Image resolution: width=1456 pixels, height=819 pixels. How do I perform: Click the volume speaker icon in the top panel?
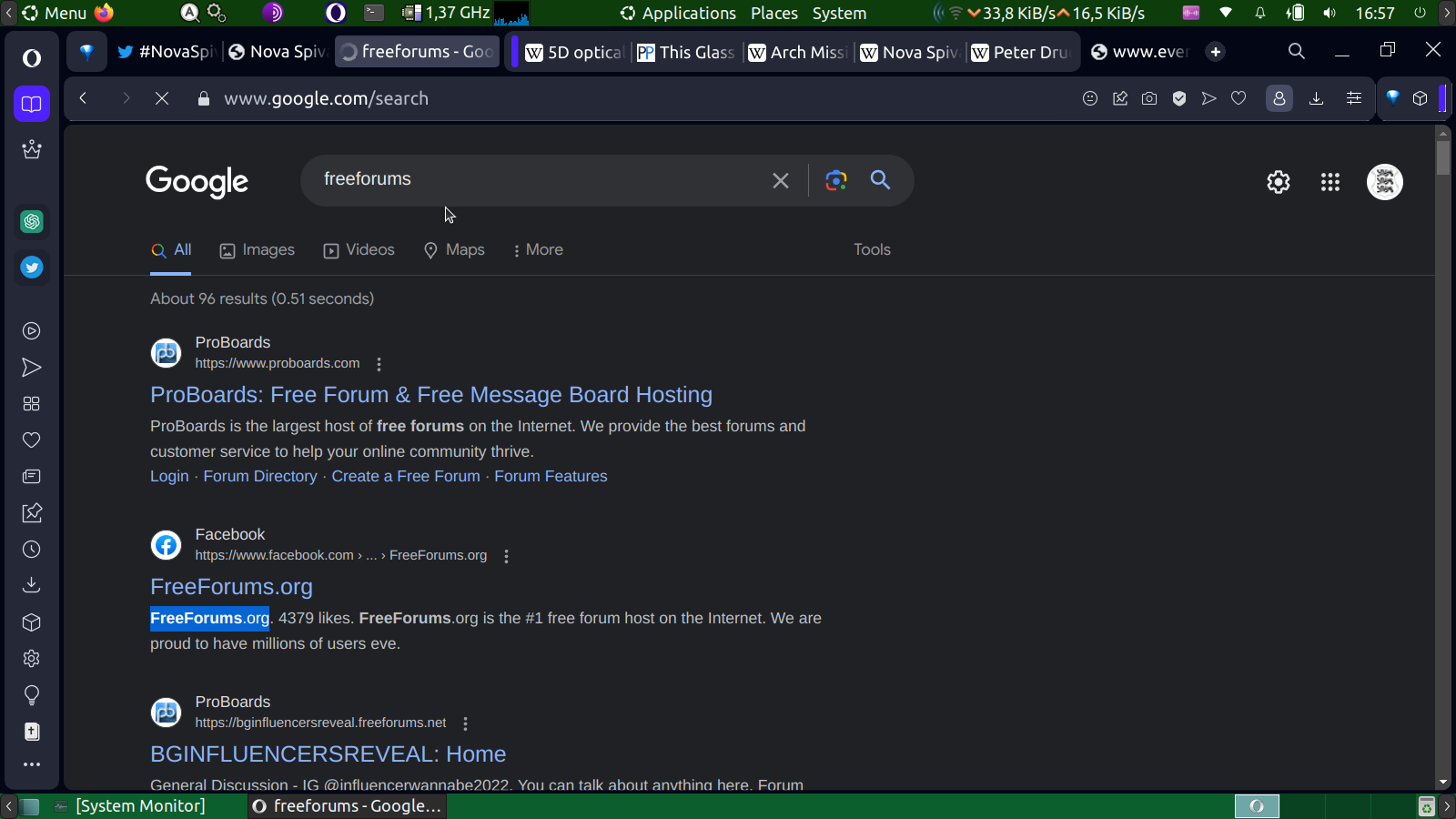1330,13
